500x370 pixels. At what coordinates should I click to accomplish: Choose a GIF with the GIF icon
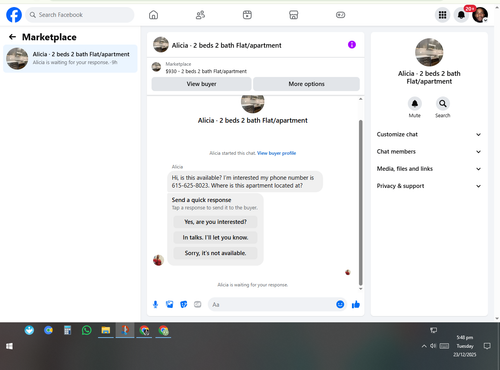click(x=198, y=304)
